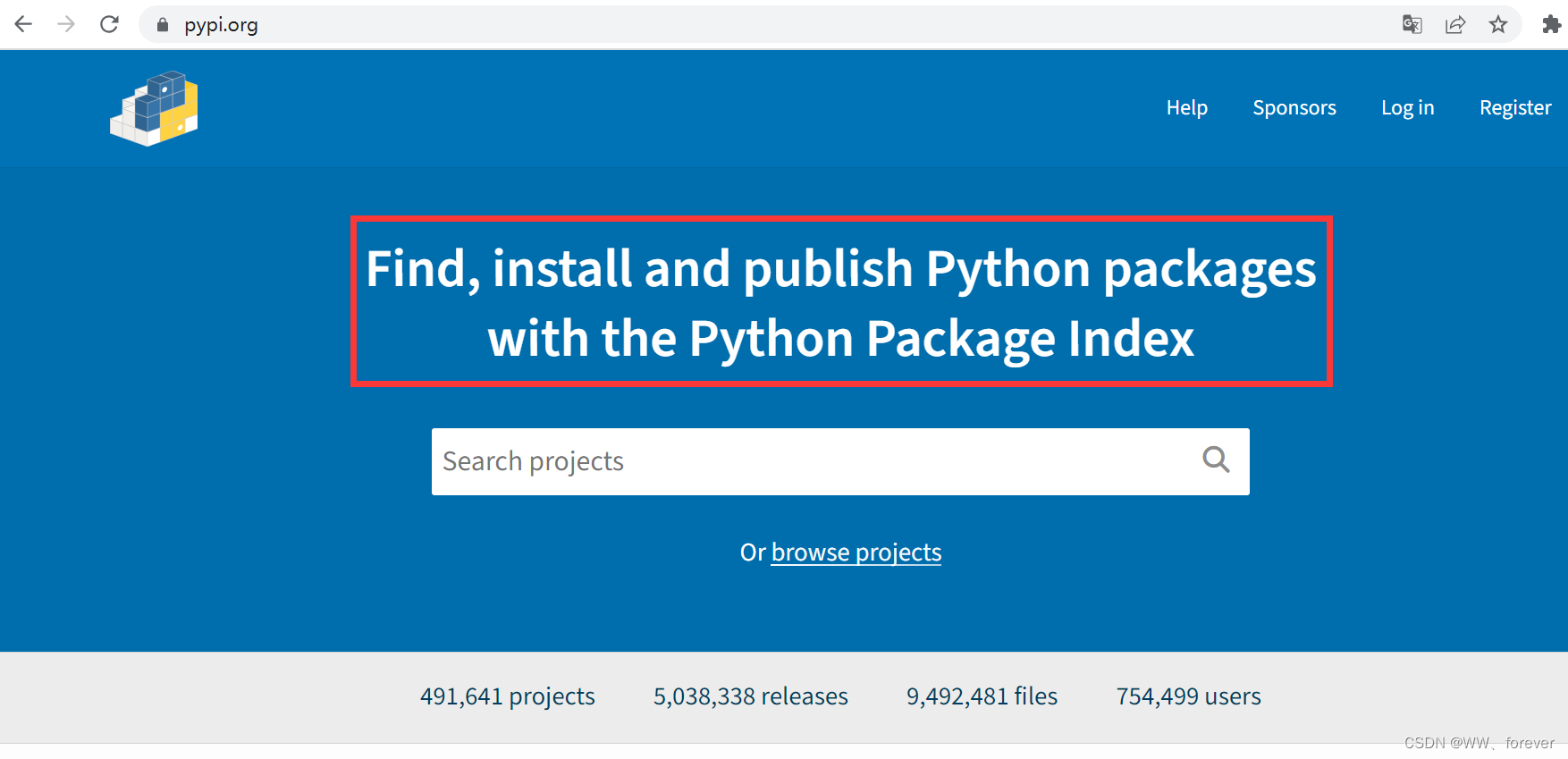Screen dimensions: 1568x759
Task: Open the Sponsors menu link
Action: click(x=1294, y=107)
